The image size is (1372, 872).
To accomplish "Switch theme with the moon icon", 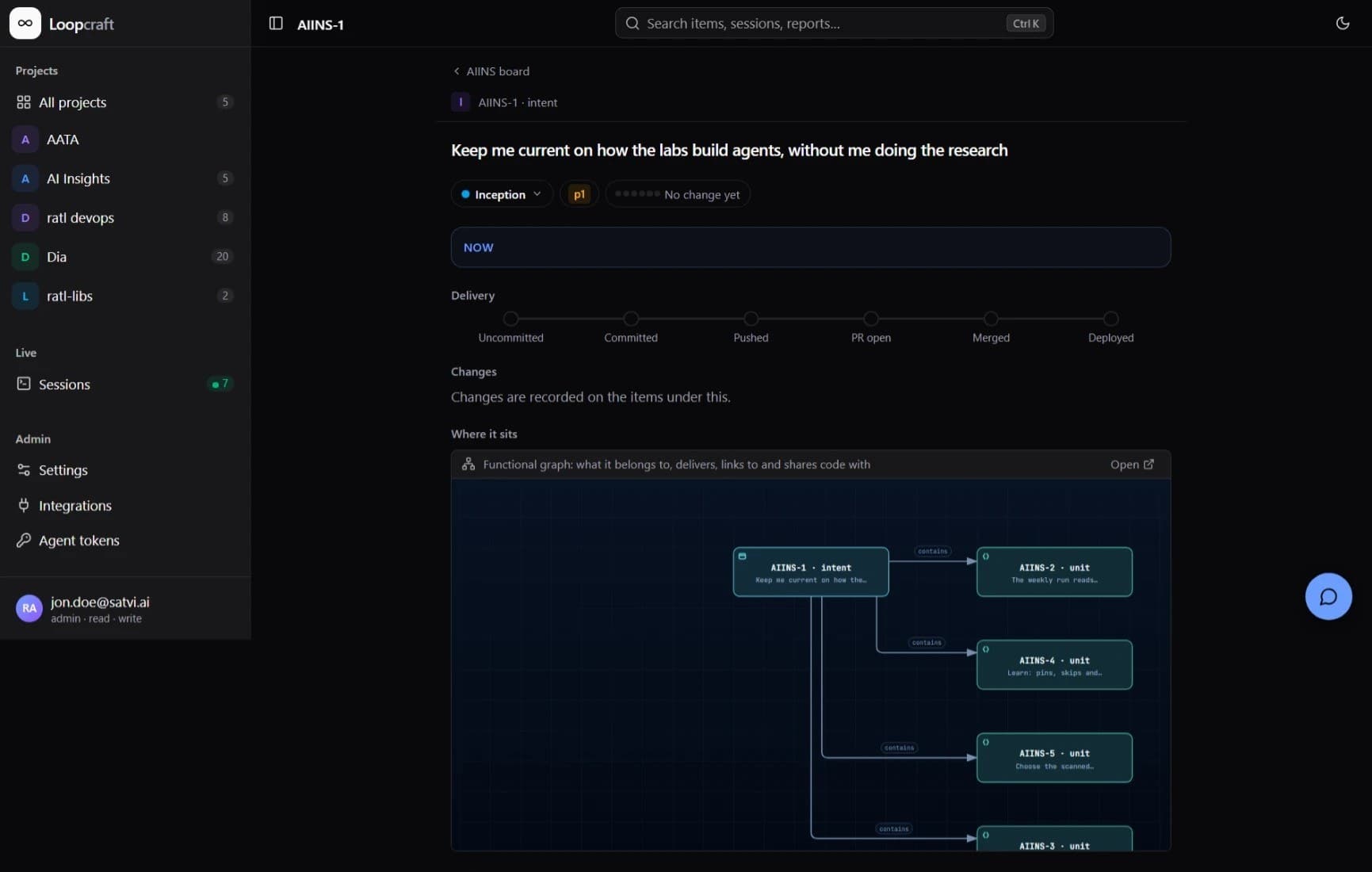I will click(1342, 23).
